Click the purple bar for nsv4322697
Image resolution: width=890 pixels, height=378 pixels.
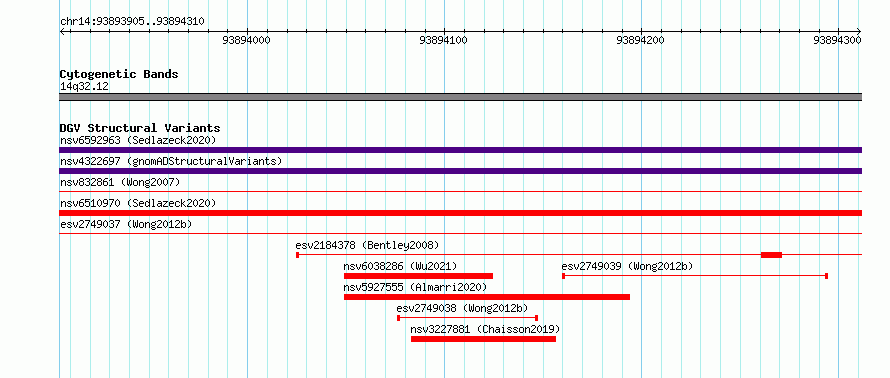coord(460,171)
